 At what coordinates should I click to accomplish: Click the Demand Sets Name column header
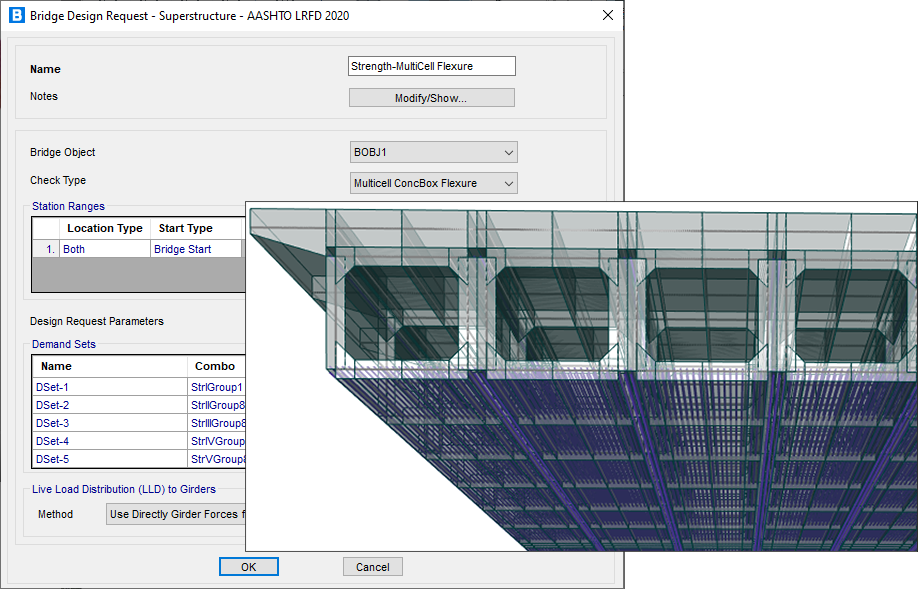(110, 367)
